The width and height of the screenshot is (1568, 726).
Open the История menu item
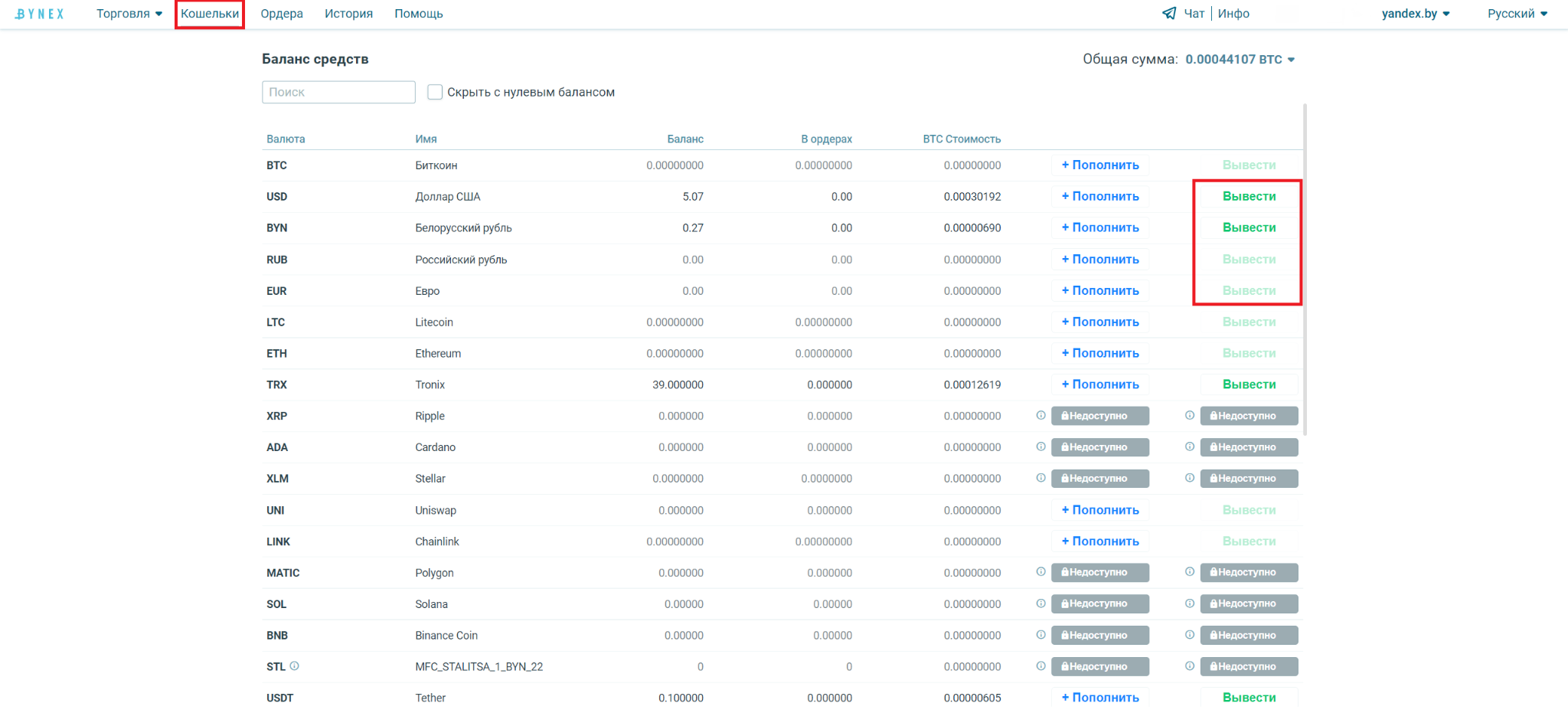point(348,14)
